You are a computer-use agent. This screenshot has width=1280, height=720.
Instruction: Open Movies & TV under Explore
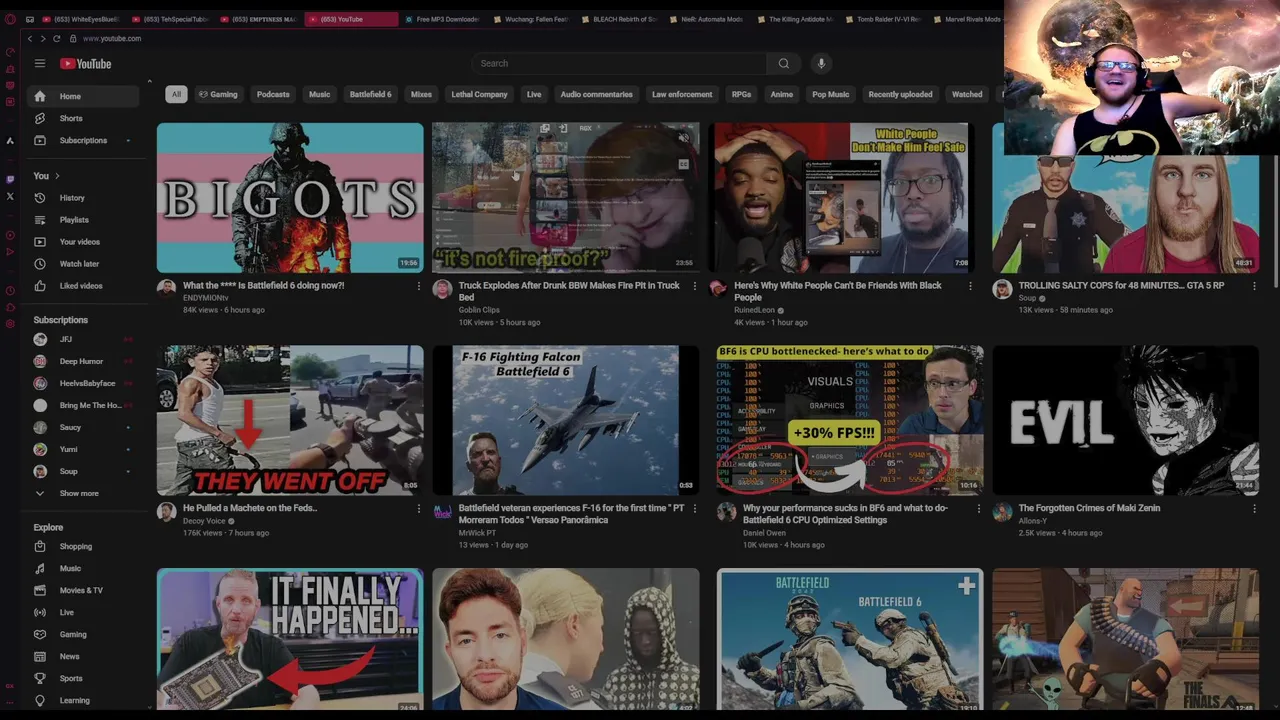(85, 590)
